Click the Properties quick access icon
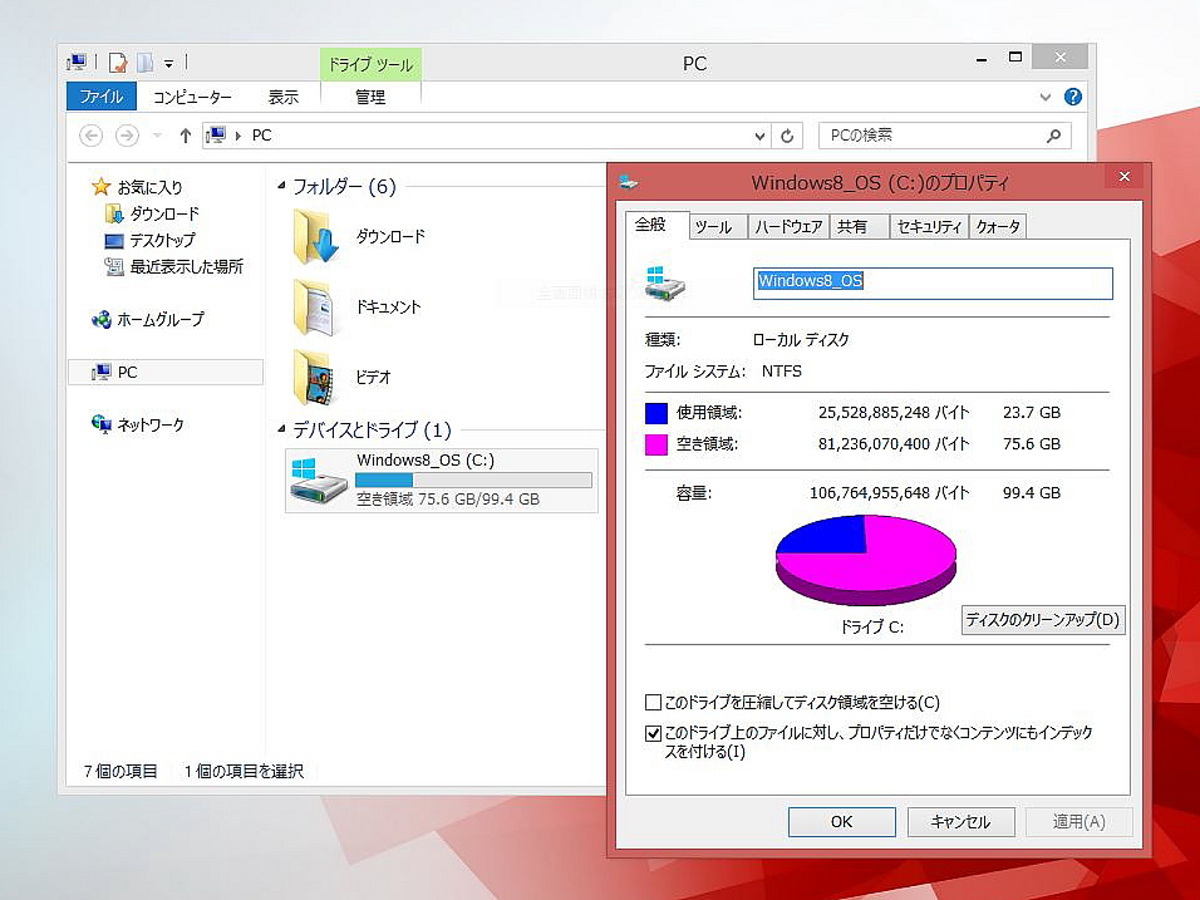This screenshot has width=1200, height=900. click(118, 63)
